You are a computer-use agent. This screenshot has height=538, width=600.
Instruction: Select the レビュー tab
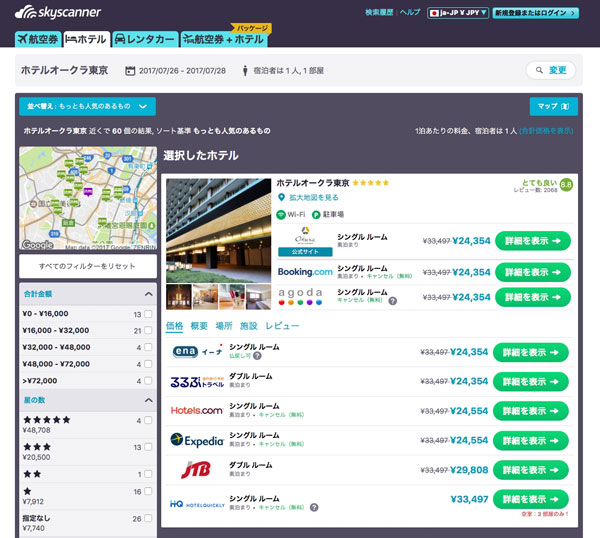coord(282,326)
